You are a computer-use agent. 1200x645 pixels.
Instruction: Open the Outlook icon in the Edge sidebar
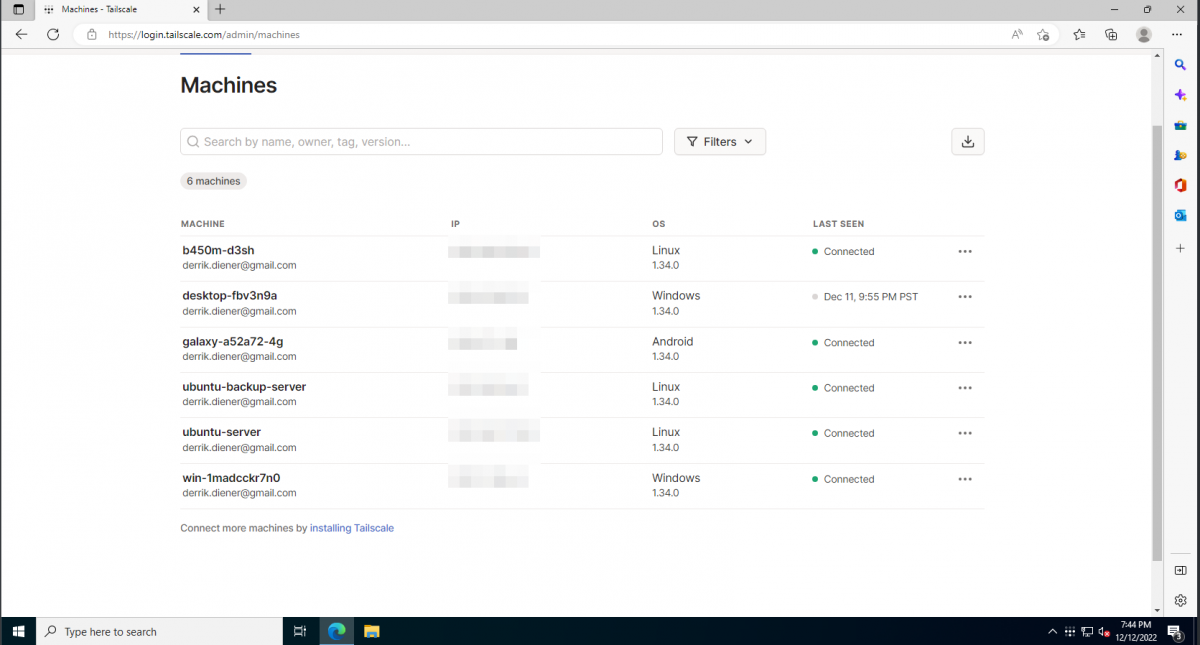[x=1180, y=215]
